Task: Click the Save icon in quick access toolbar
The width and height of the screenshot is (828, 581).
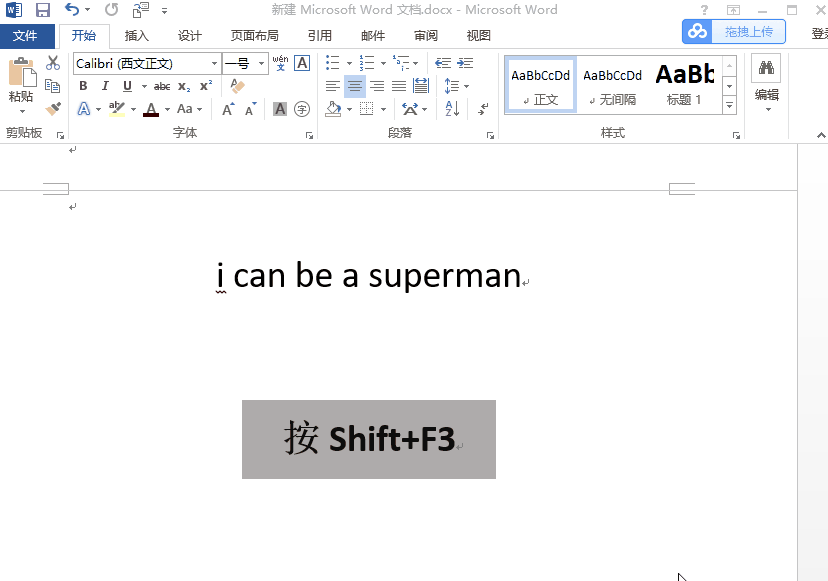Action: pyautogui.click(x=42, y=10)
